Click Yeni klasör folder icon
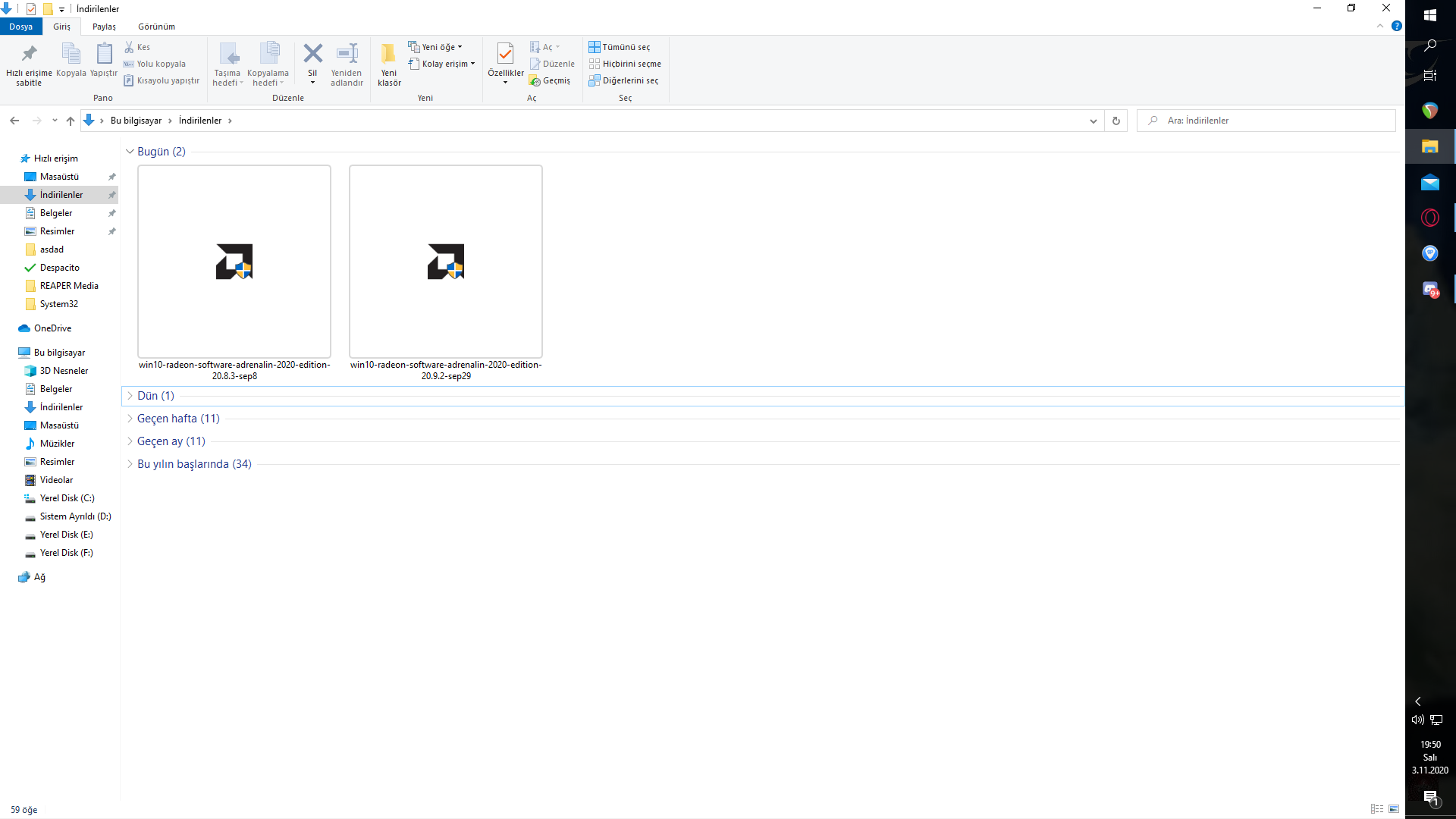Screen dimensions: 1456x819 click(389, 54)
